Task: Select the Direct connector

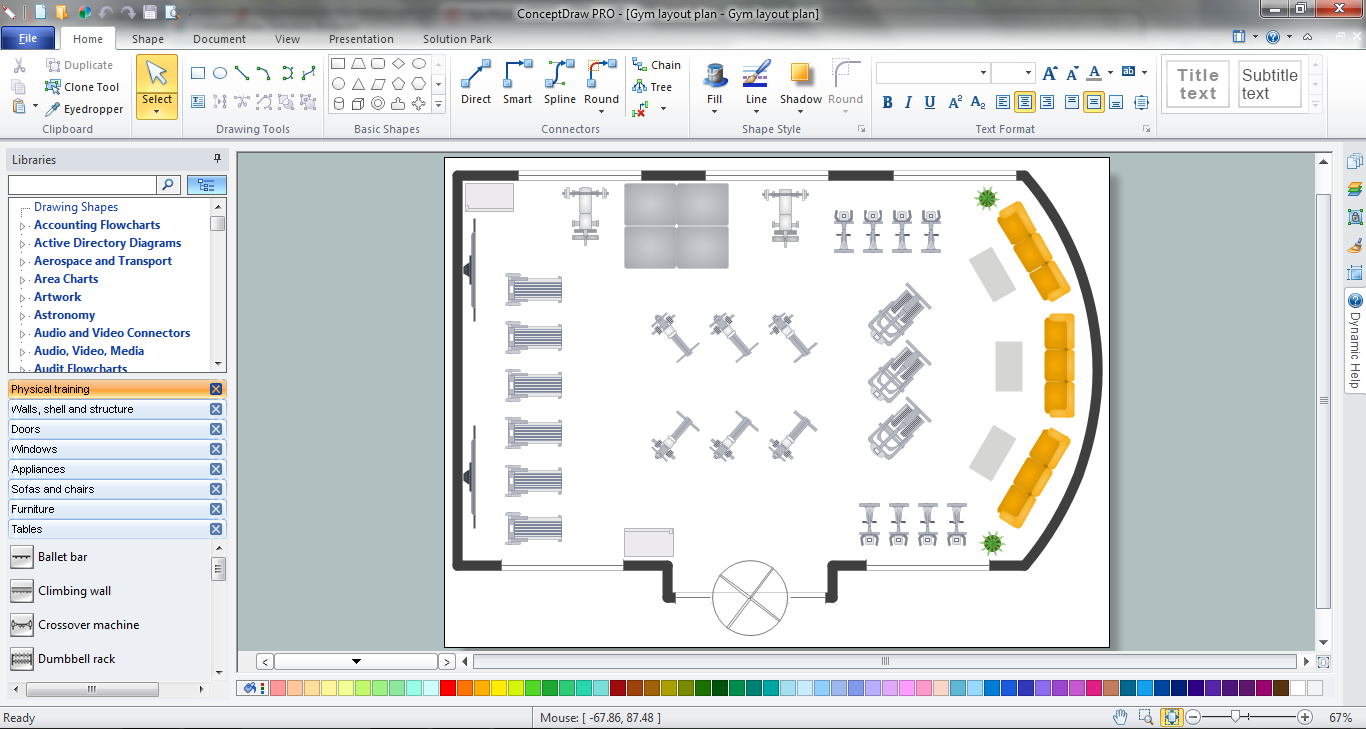Action: 476,82
